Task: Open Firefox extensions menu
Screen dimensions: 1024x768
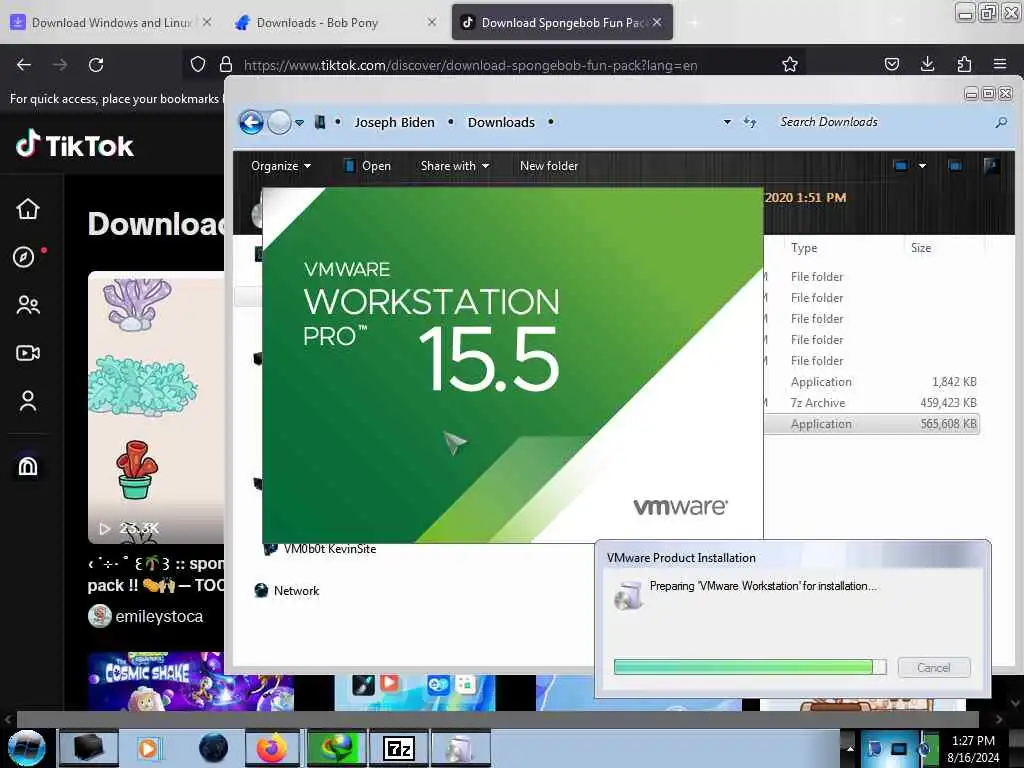Action: tap(964, 65)
